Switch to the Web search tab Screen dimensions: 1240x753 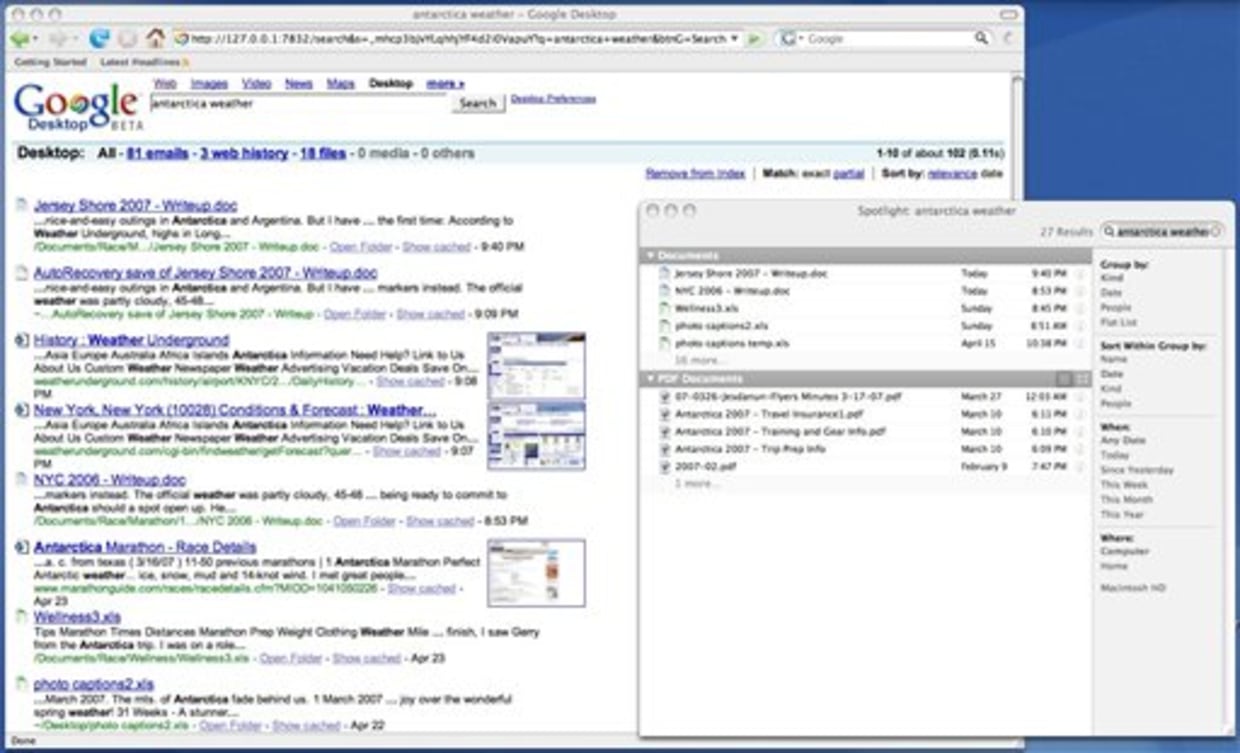pyautogui.click(x=165, y=84)
